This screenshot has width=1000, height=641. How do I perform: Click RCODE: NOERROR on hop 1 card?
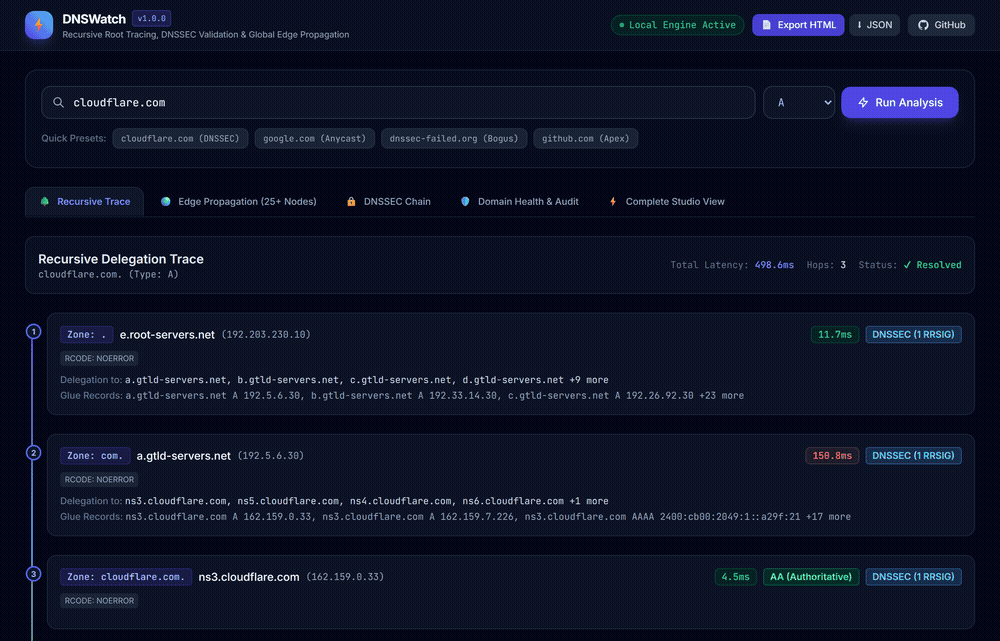[x=99, y=358]
